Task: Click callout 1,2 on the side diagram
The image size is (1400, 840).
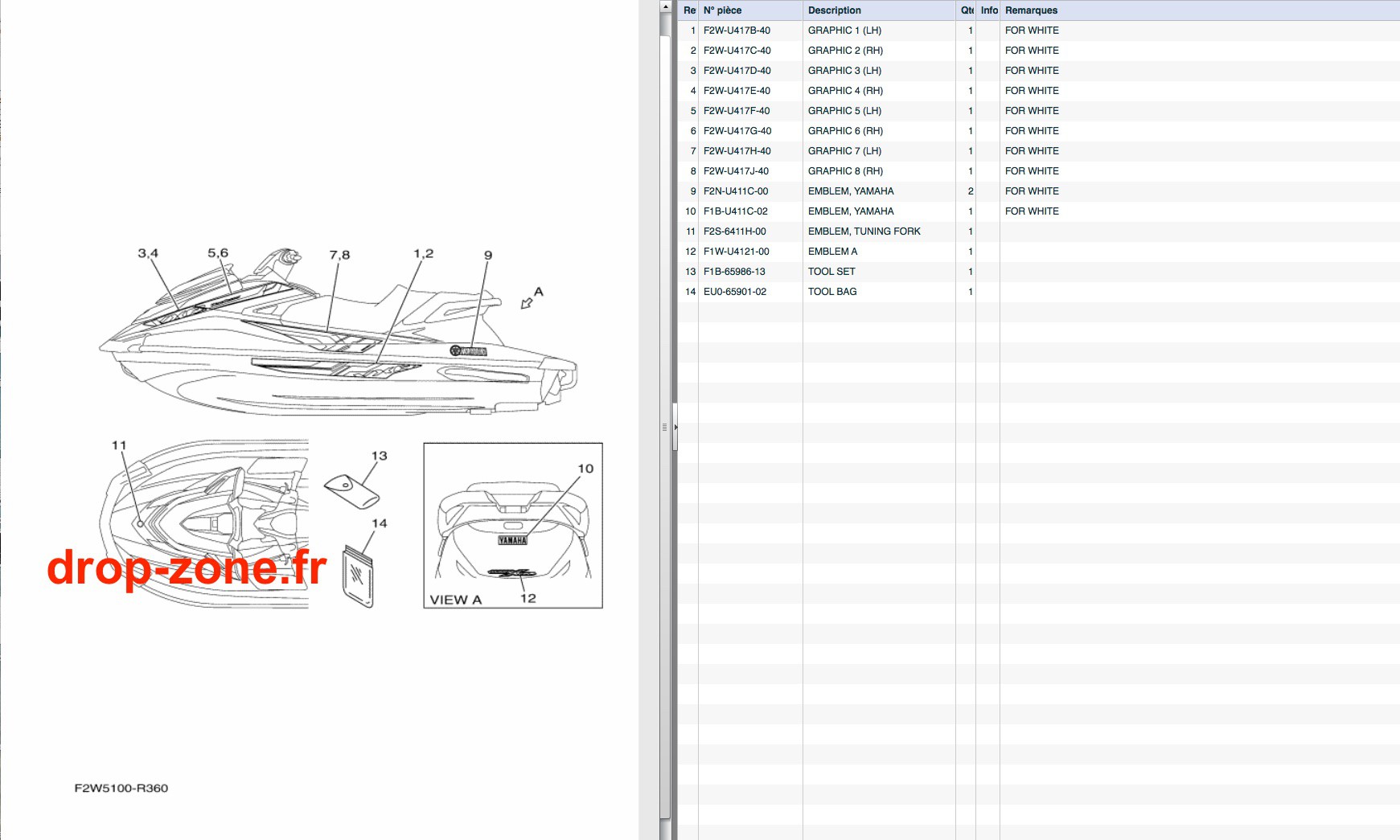Action: [424, 253]
